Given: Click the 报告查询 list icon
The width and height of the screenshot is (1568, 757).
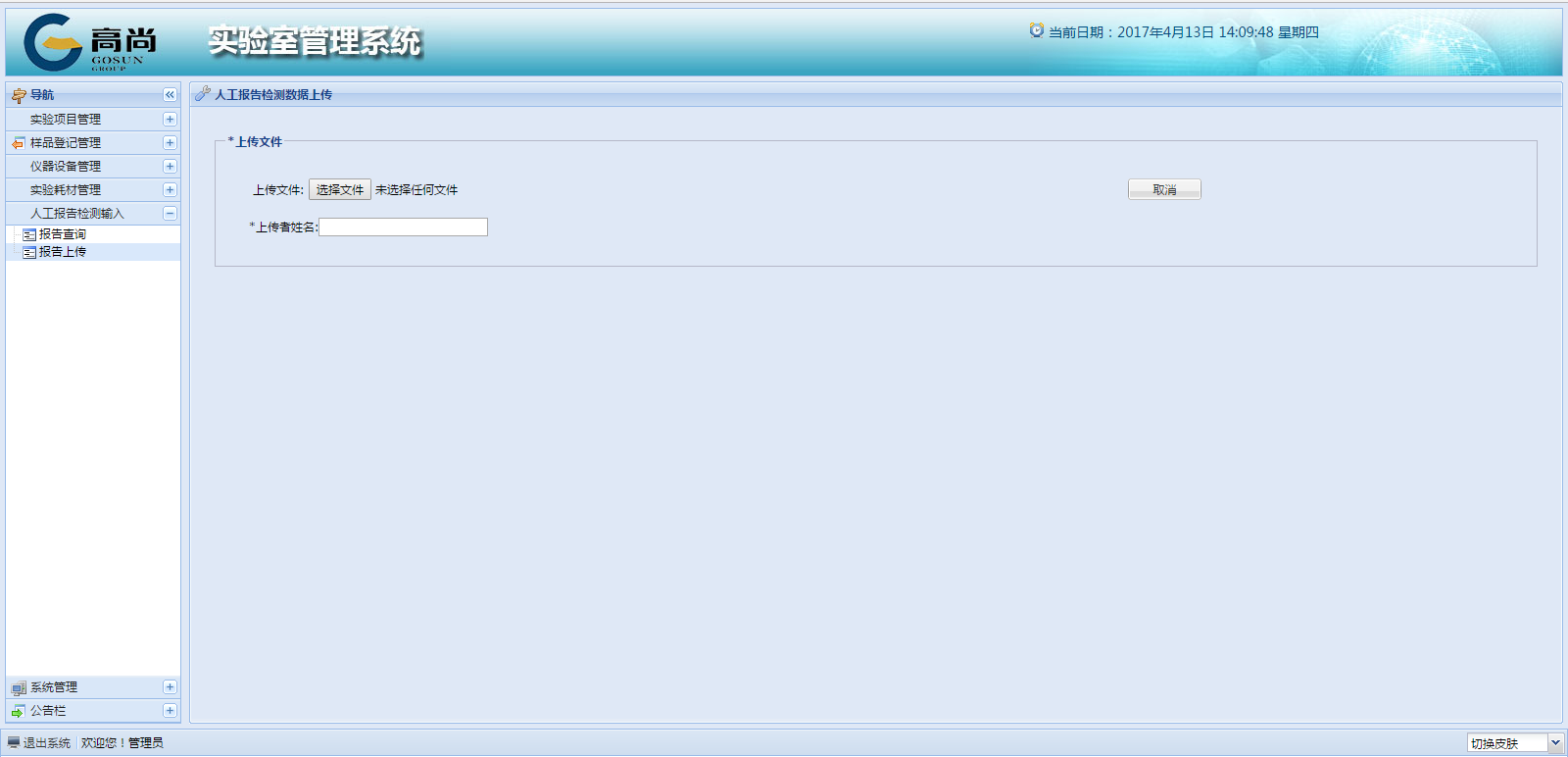Looking at the screenshot, I should 29,235.
